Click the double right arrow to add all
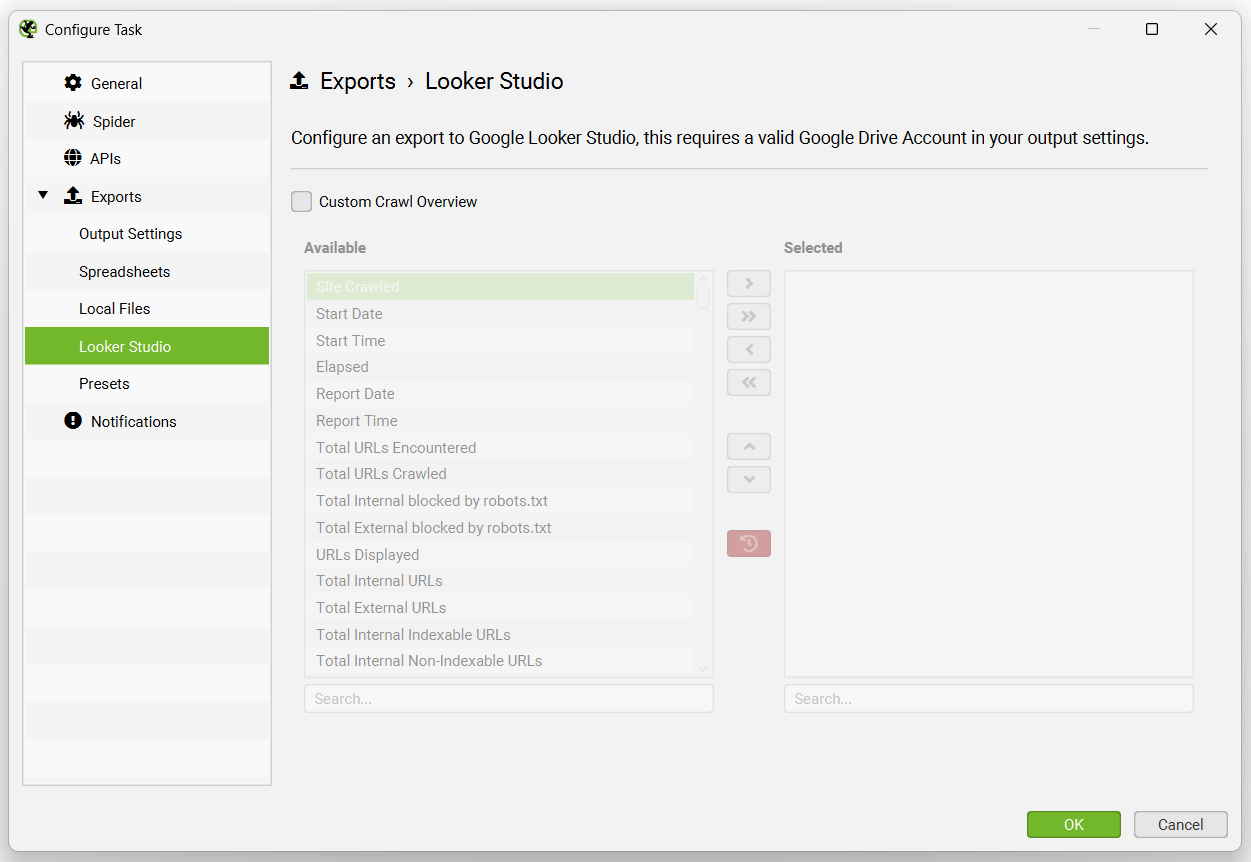1251x862 pixels. (x=748, y=316)
